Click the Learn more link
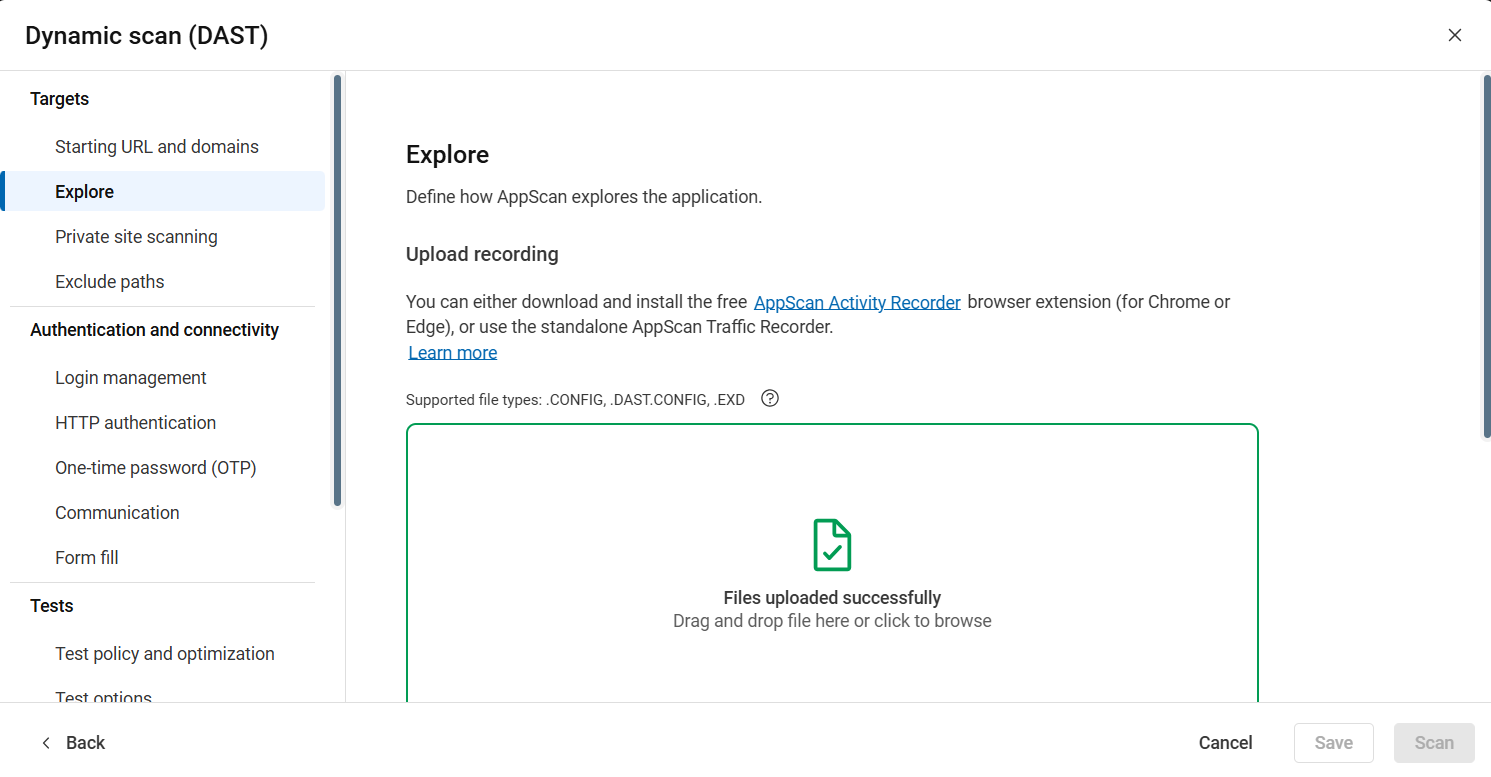Screen dimensions: 1491x777 coord(453,353)
